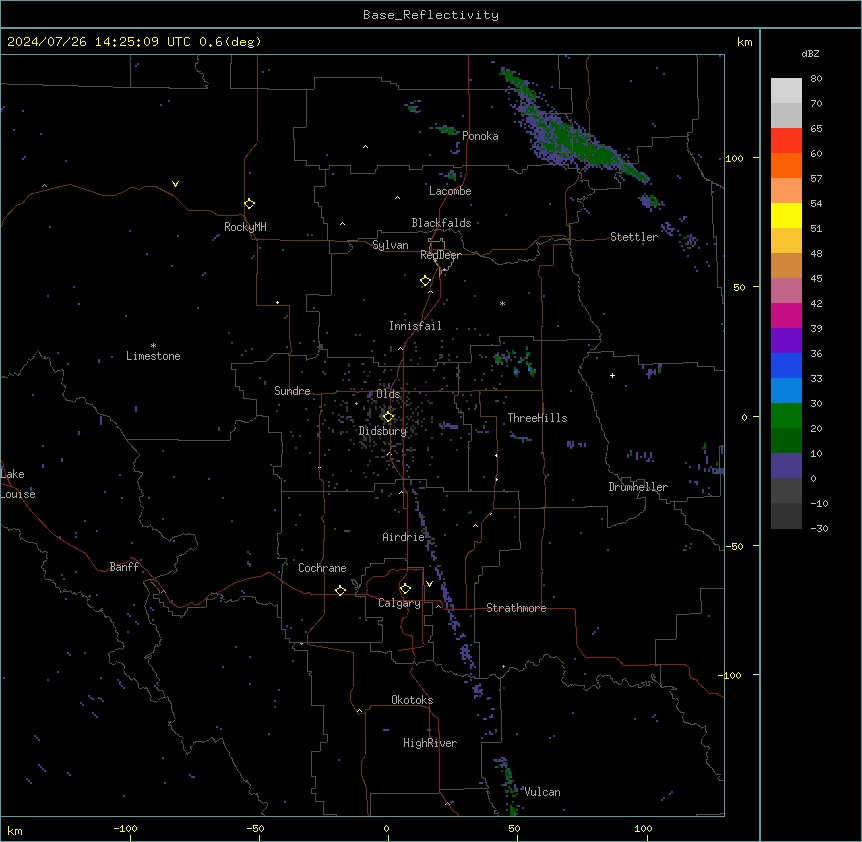Image resolution: width=862 pixels, height=842 pixels.
Task: Pick the purple 36-39 dBZ legend swatch
Action: pyautogui.click(x=786, y=341)
